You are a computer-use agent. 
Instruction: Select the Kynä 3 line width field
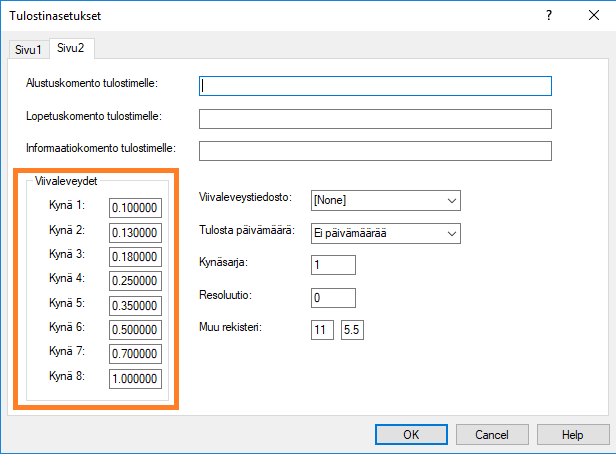click(135, 257)
